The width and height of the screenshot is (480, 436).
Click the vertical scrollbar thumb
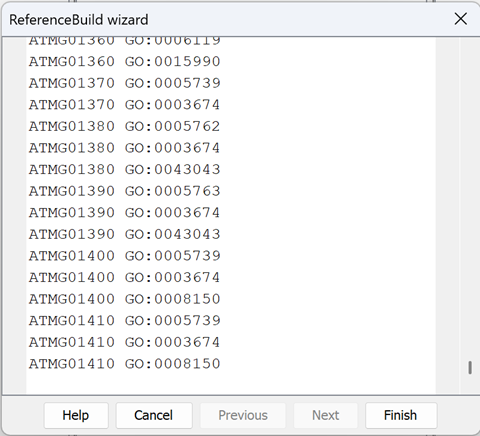[470, 368]
